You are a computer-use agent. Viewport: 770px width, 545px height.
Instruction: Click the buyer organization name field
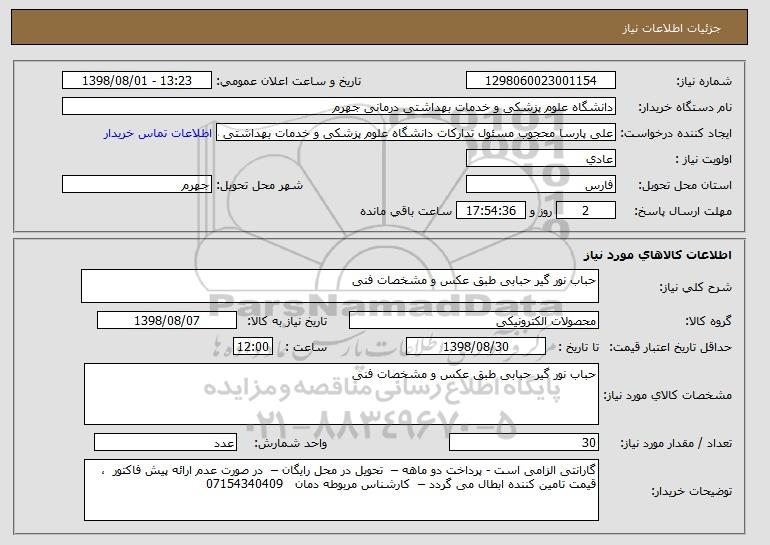pyautogui.click(x=339, y=107)
